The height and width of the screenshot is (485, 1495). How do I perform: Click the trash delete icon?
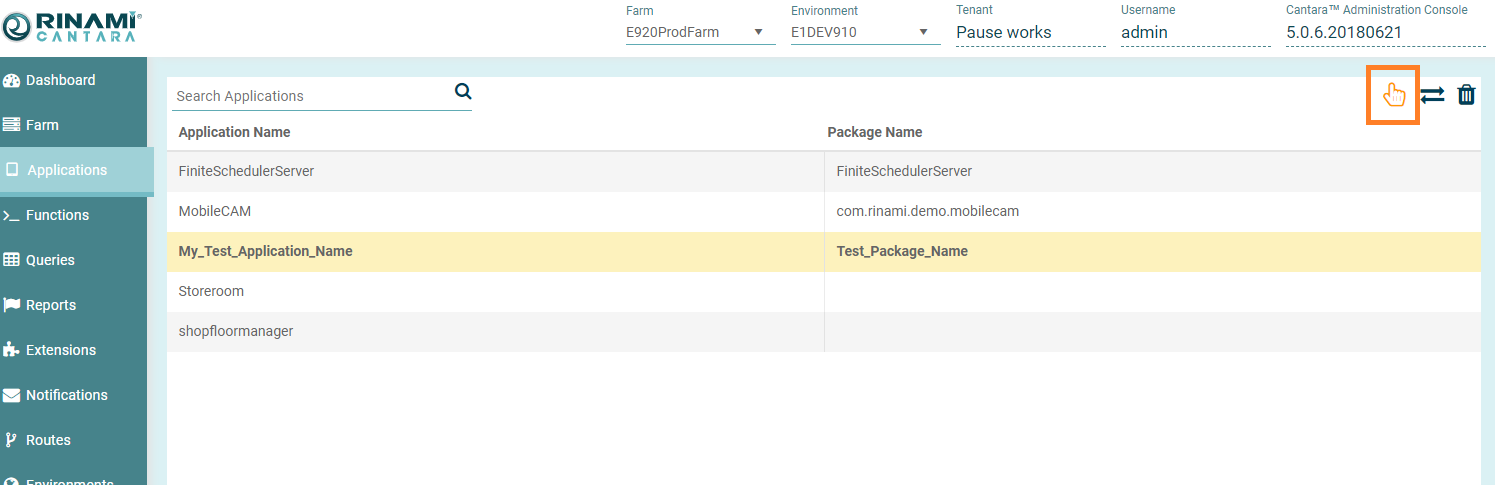[1466, 95]
